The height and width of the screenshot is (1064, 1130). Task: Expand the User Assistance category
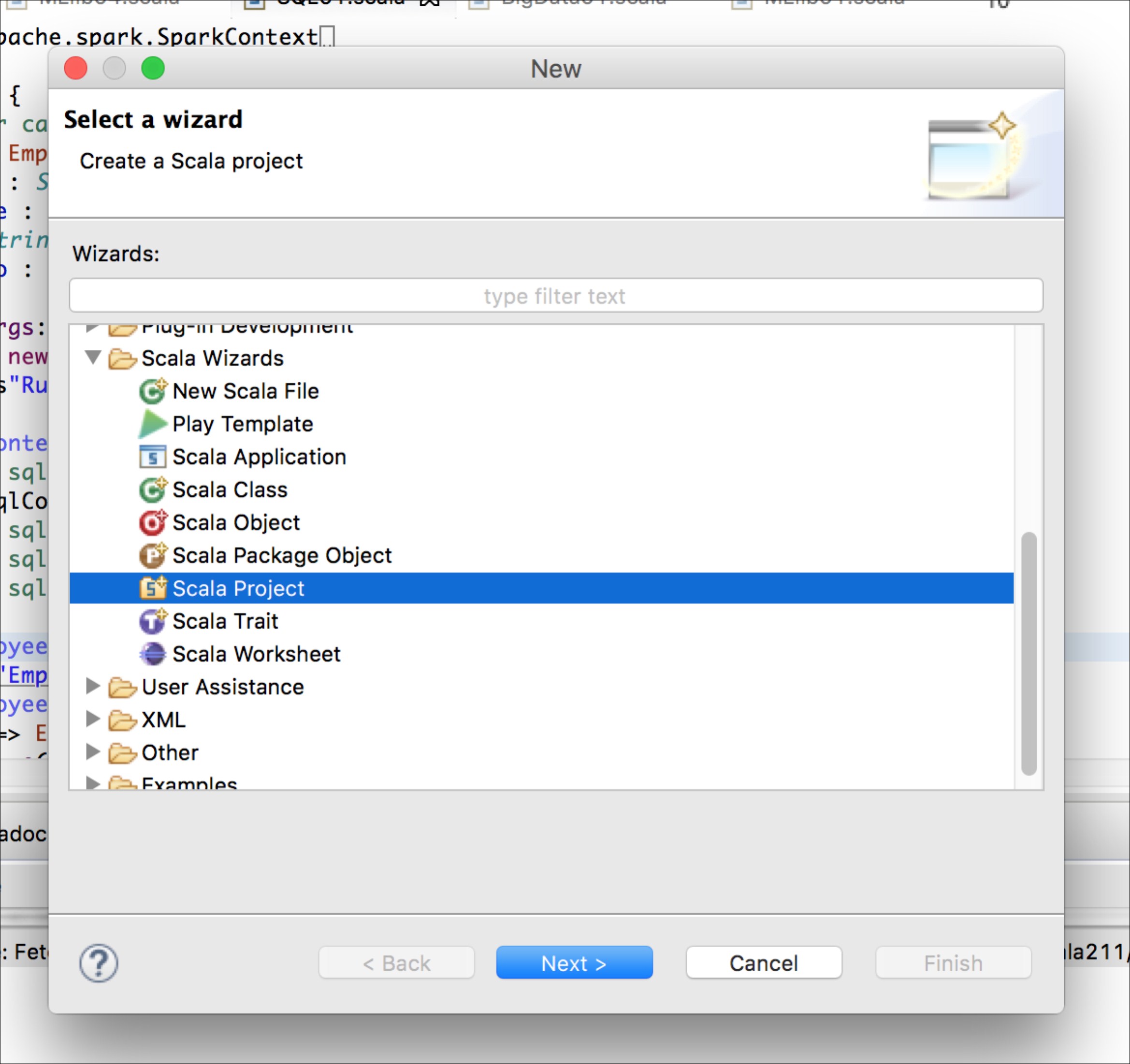pyautogui.click(x=92, y=686)
